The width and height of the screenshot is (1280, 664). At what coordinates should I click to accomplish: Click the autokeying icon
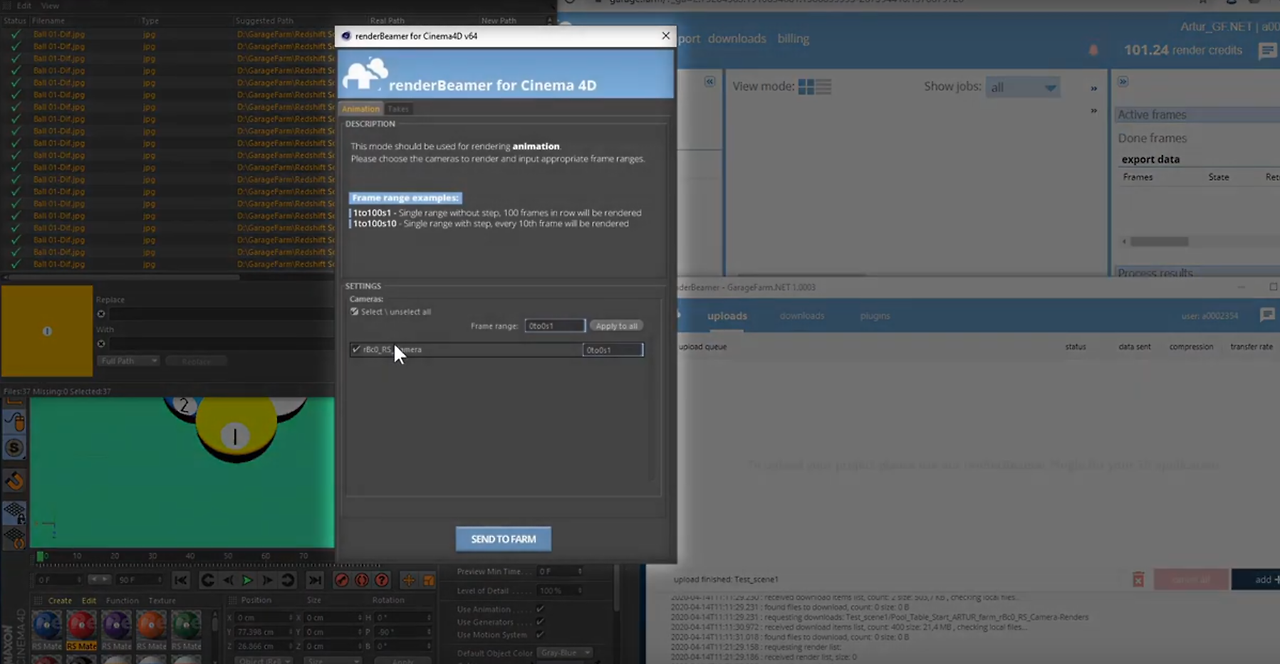[x=362, y=580]
